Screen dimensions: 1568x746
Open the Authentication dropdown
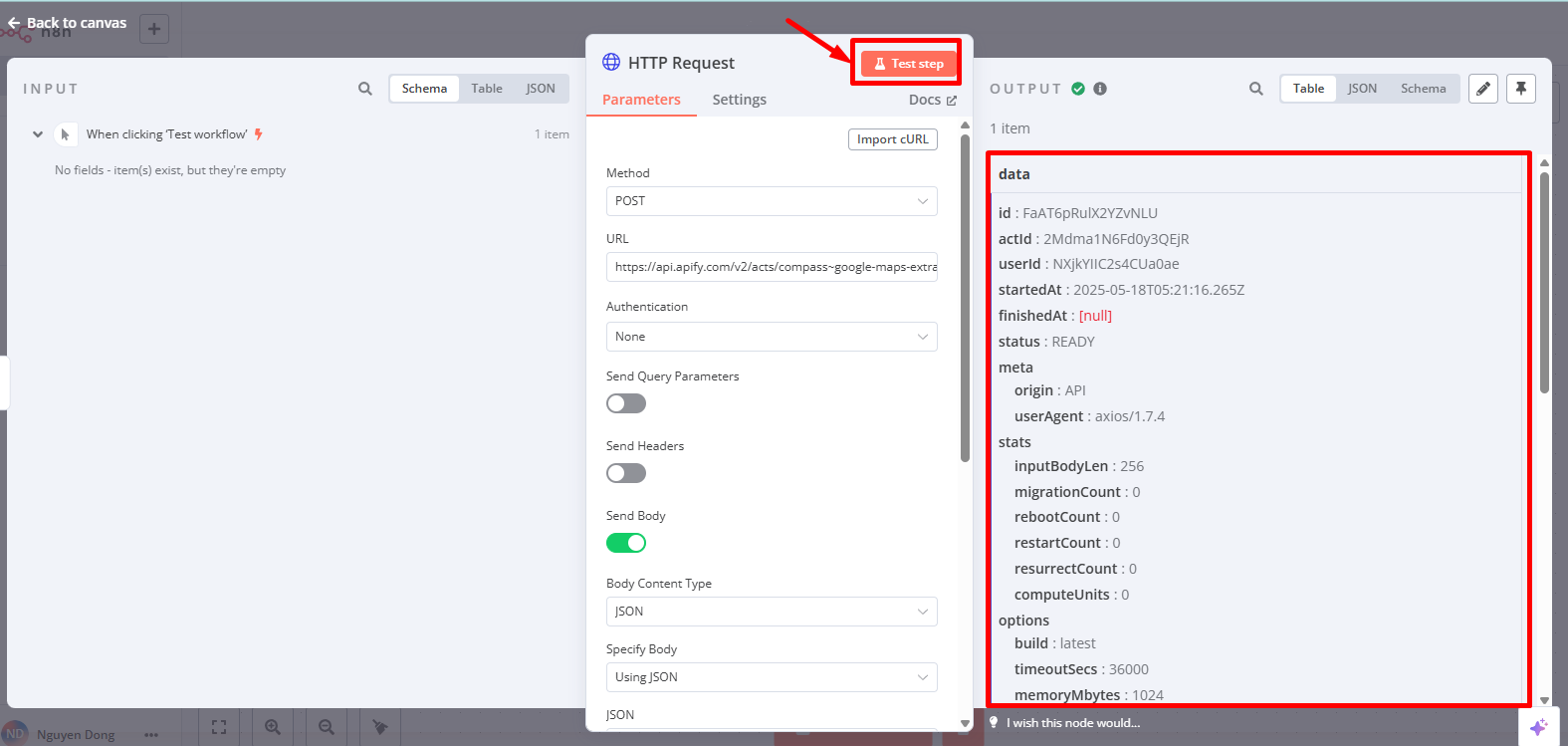coord(771,337)
